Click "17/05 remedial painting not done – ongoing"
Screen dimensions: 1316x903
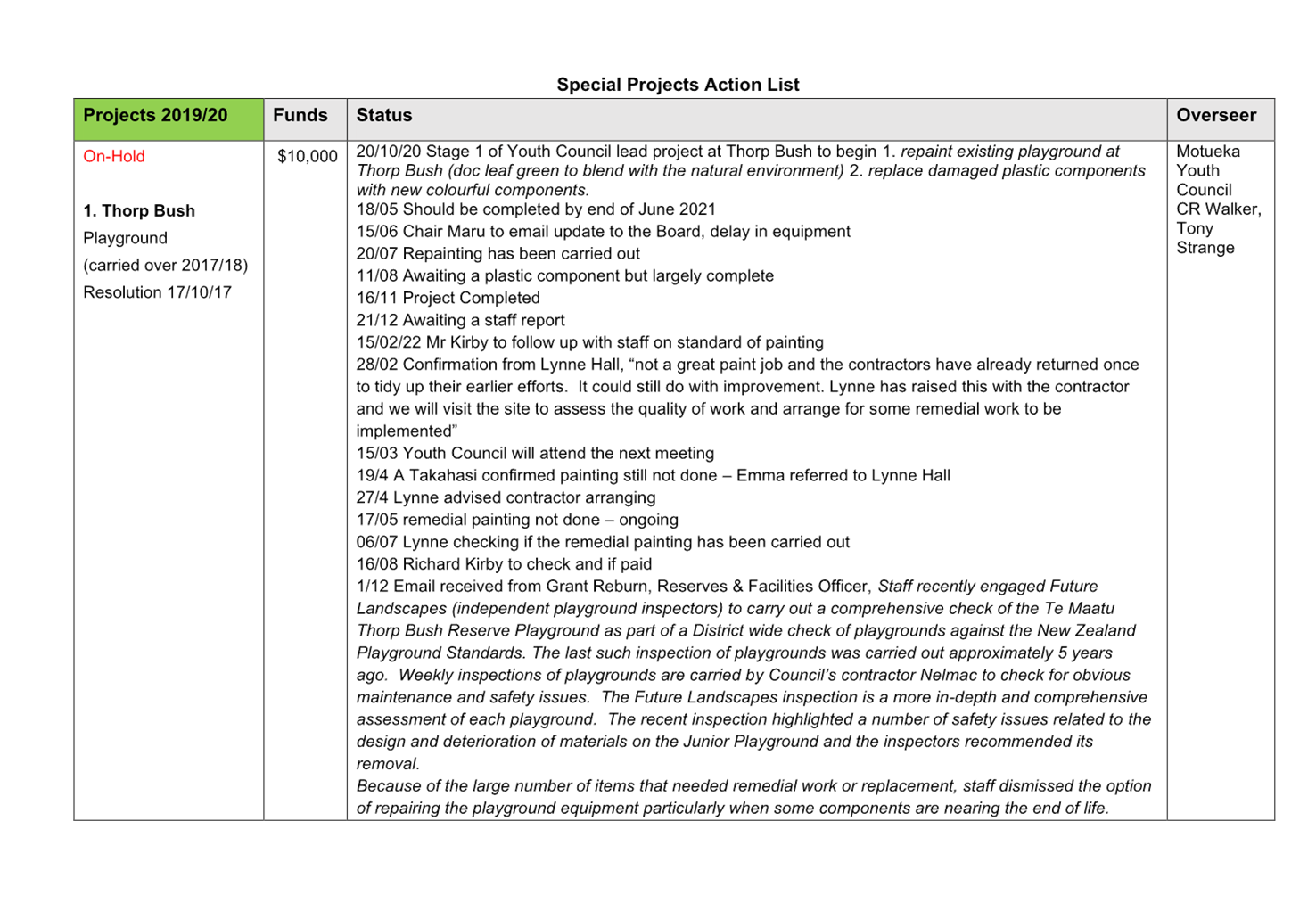(x=517, y=520)
